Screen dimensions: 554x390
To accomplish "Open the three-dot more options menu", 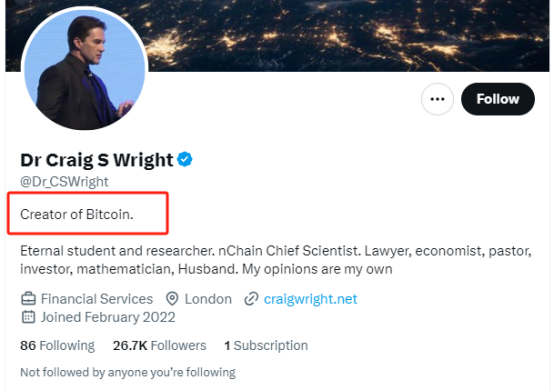I will (x=437, y=99).
